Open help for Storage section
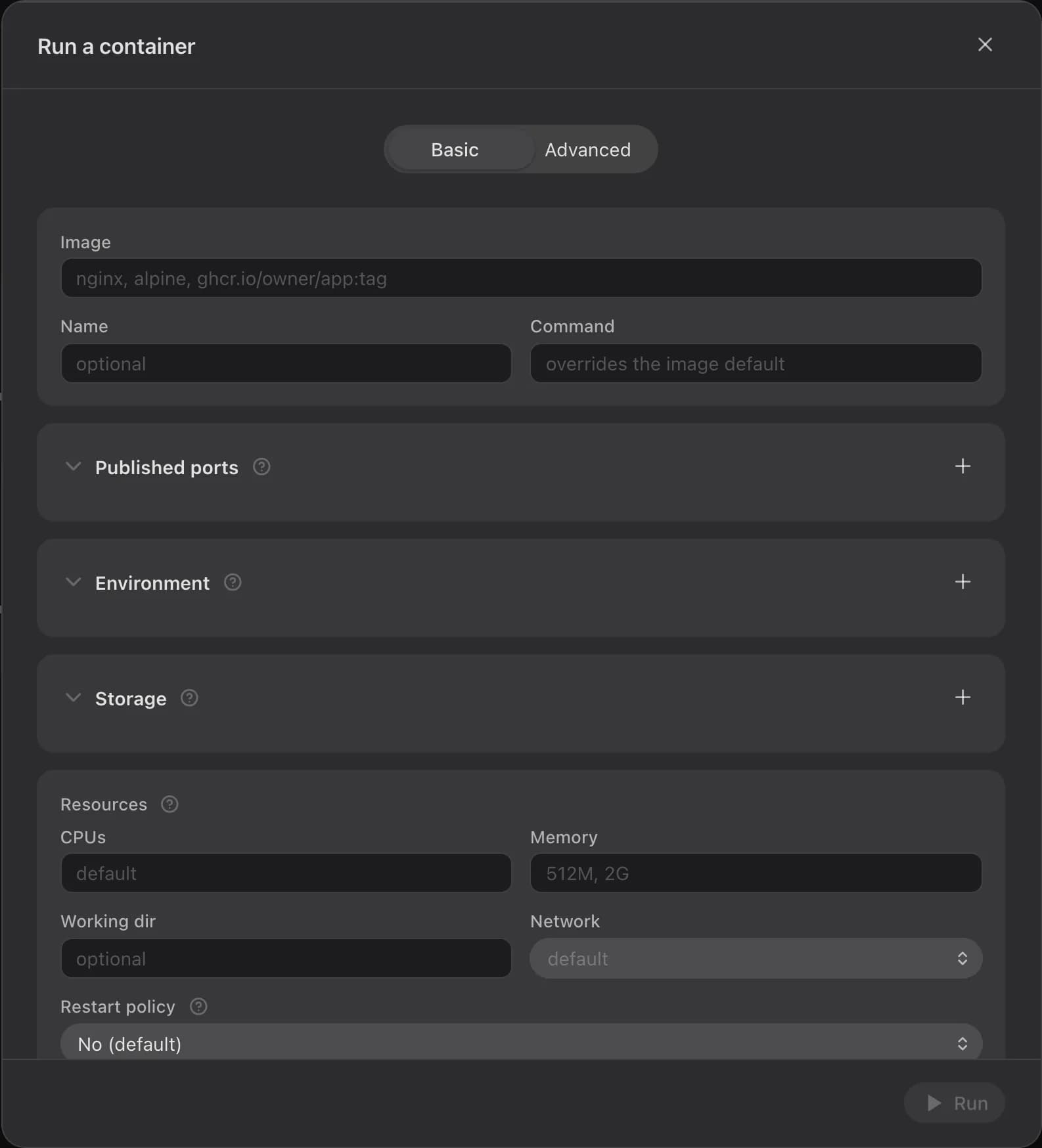The width and height of the screenshot is (1042, 1148). tap(189, 698)
